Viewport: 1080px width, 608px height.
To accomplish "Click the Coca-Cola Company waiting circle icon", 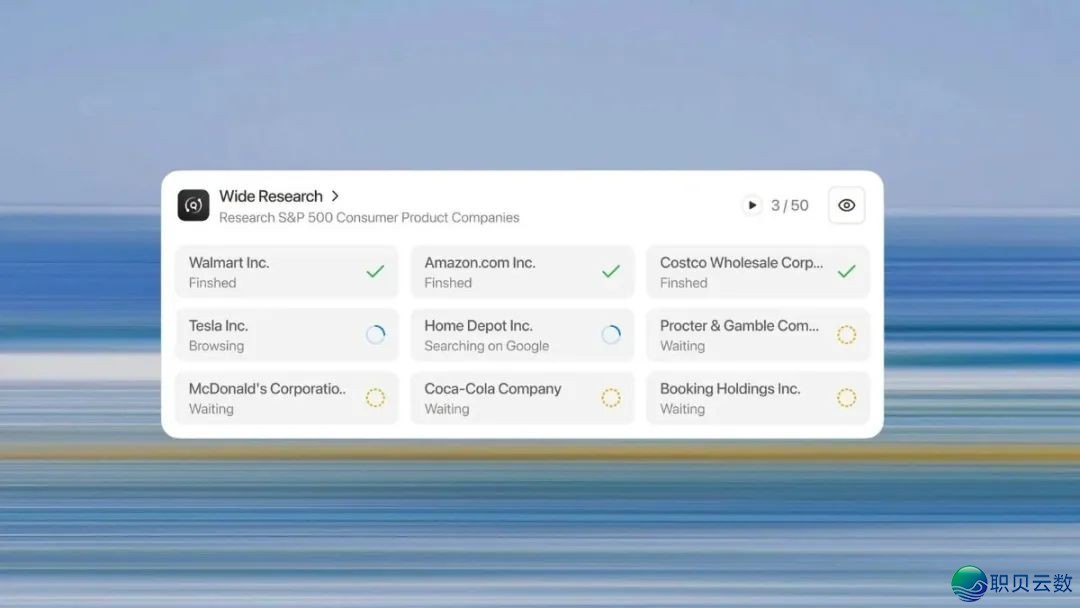I will pos(611,398).
